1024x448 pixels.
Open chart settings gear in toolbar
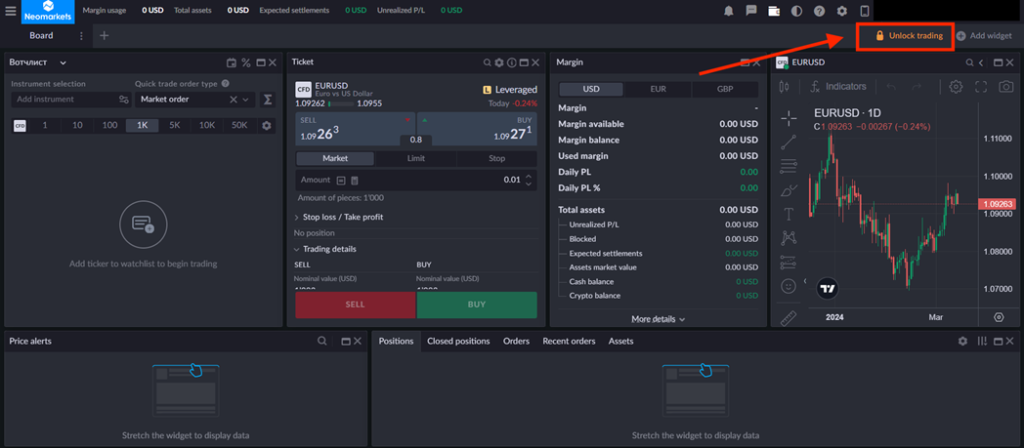coord(955,87)
